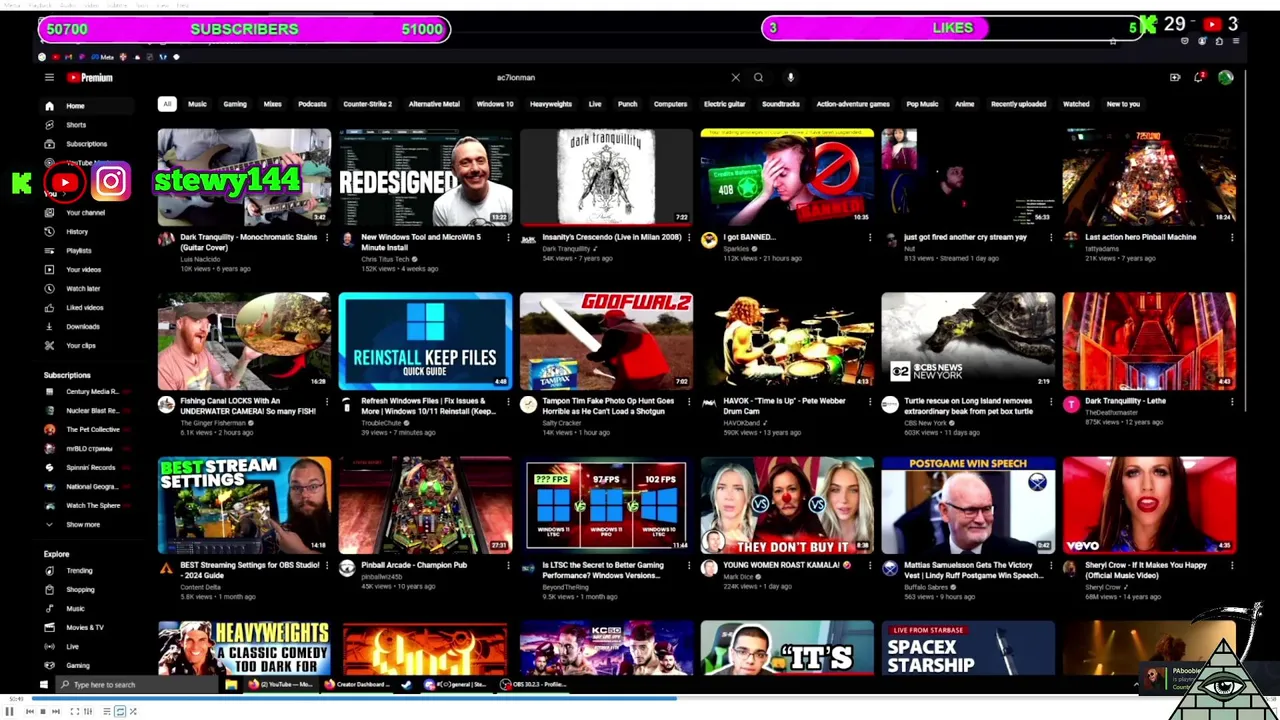The height and width of the screenshot is (720, 1280).
Task: Show extended settings in the media player
Action: point(87,712)
